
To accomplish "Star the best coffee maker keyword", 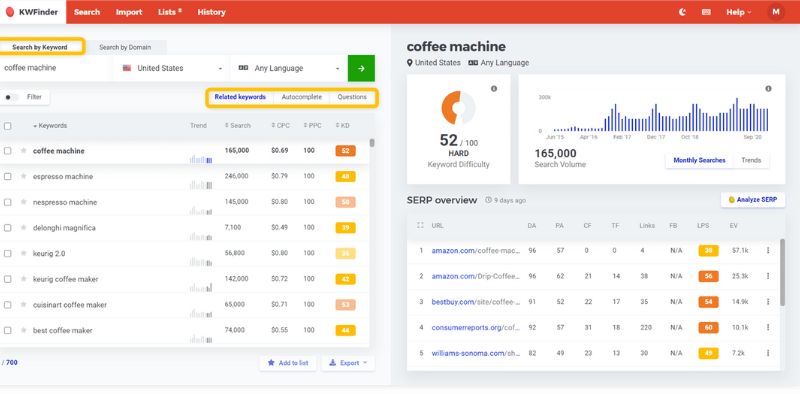I will [23, 330].
